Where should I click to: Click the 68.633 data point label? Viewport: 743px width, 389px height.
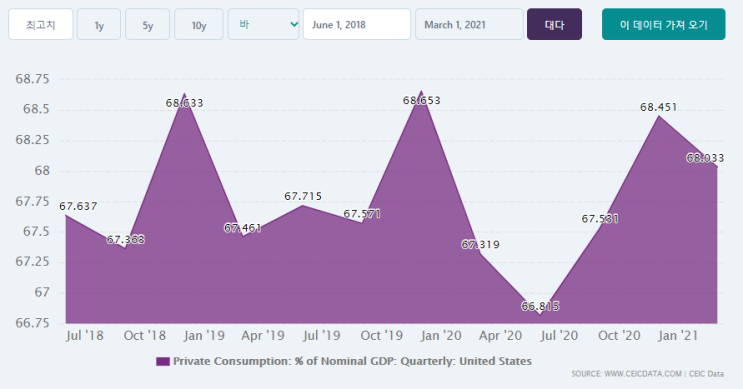pos(184,103)
